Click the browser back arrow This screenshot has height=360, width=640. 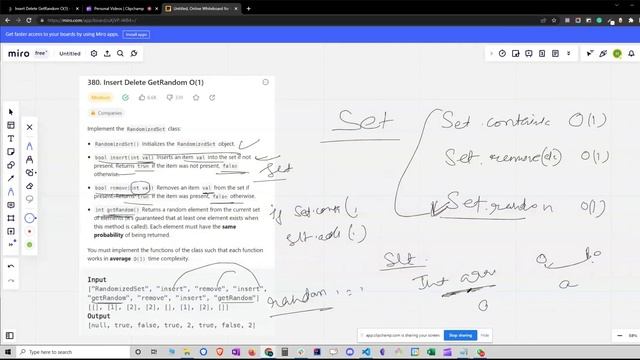point(7,20)
